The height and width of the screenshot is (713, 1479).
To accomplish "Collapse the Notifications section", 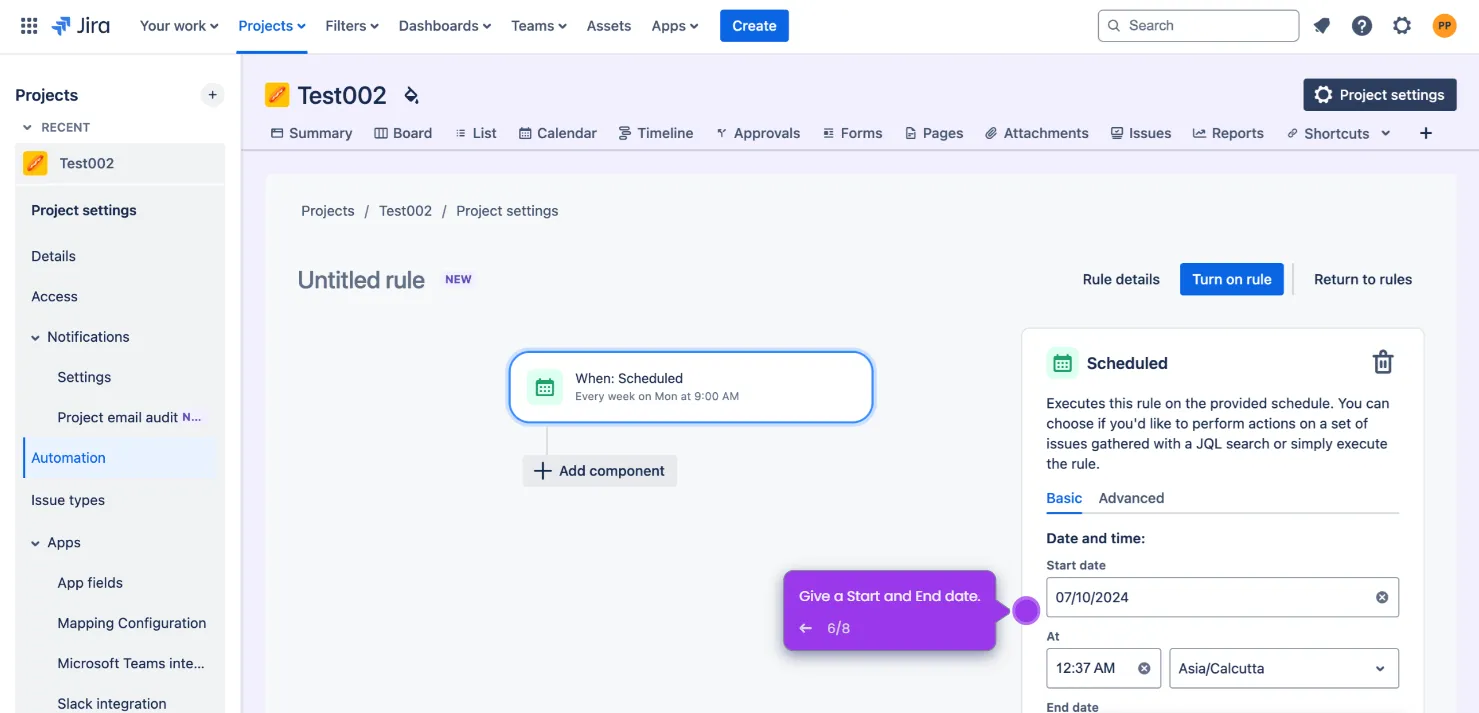I will pos(36,336).
